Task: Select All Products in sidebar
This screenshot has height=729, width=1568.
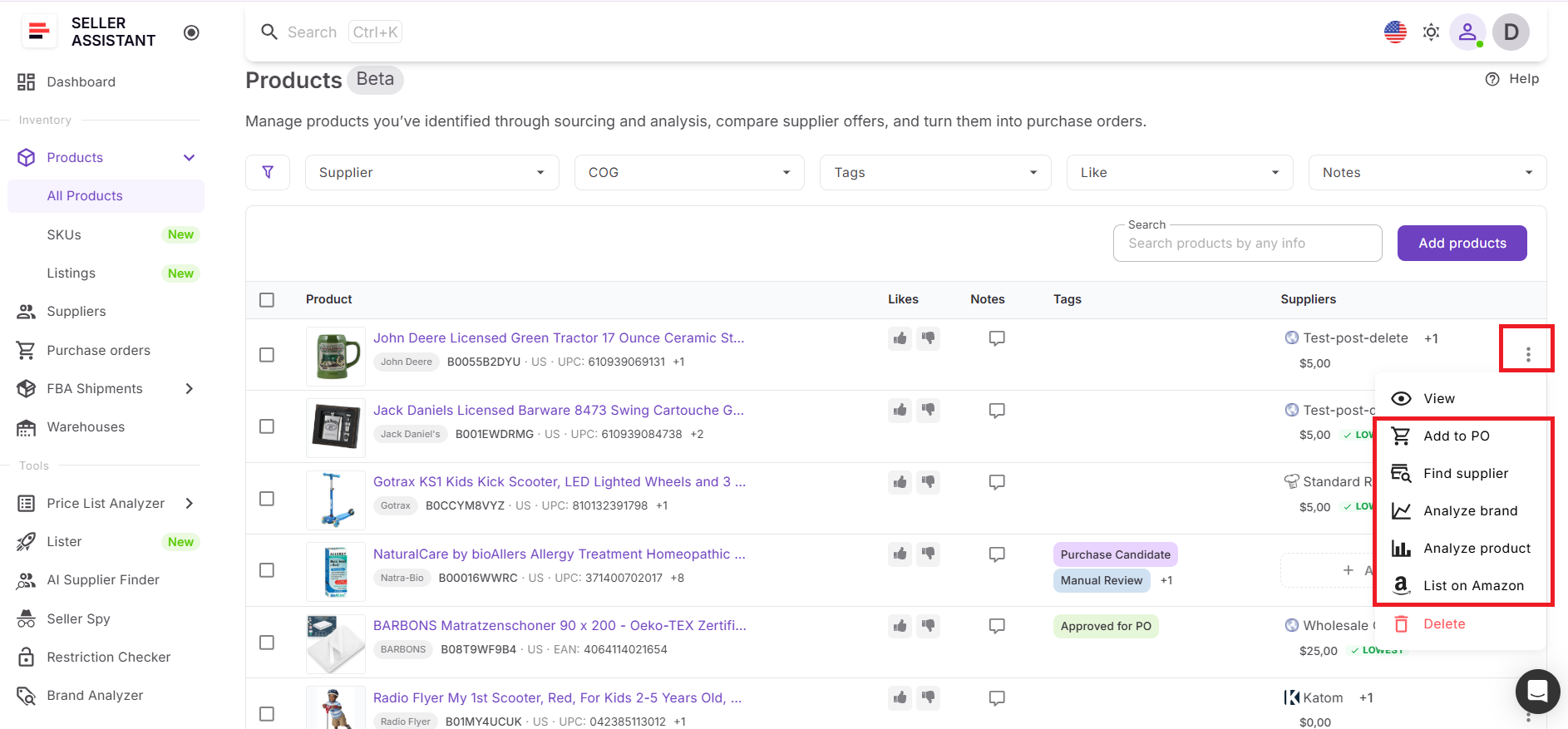Action: [106, 196]
